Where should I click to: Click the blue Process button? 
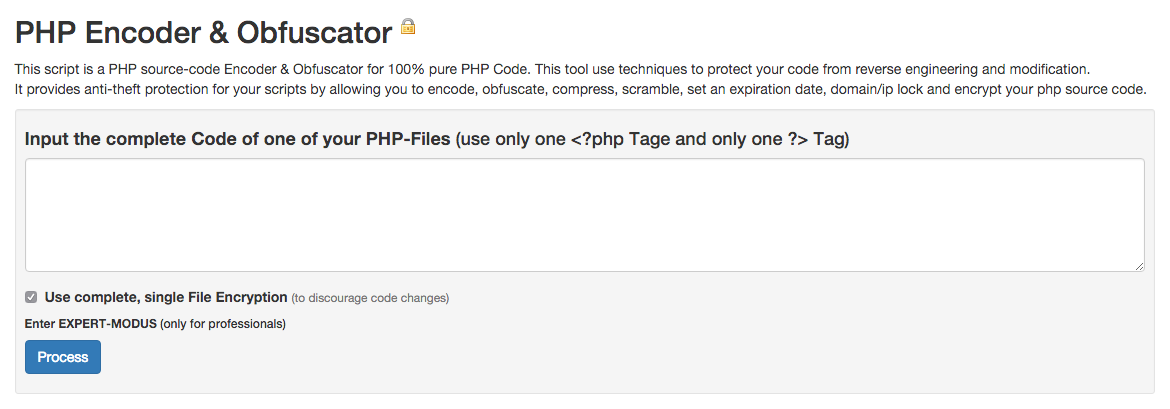tap(63, 357)
